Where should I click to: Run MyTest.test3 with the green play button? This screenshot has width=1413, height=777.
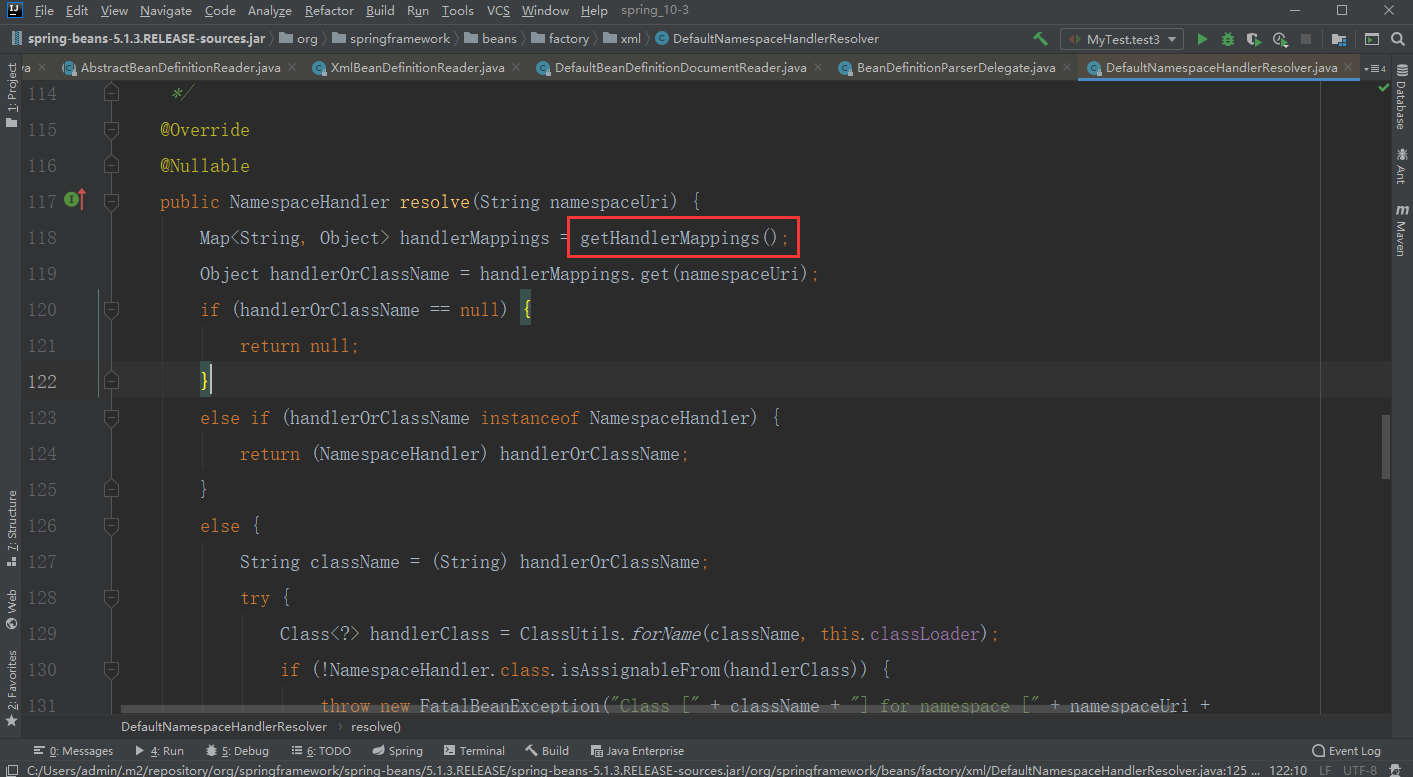(1202, 39)
